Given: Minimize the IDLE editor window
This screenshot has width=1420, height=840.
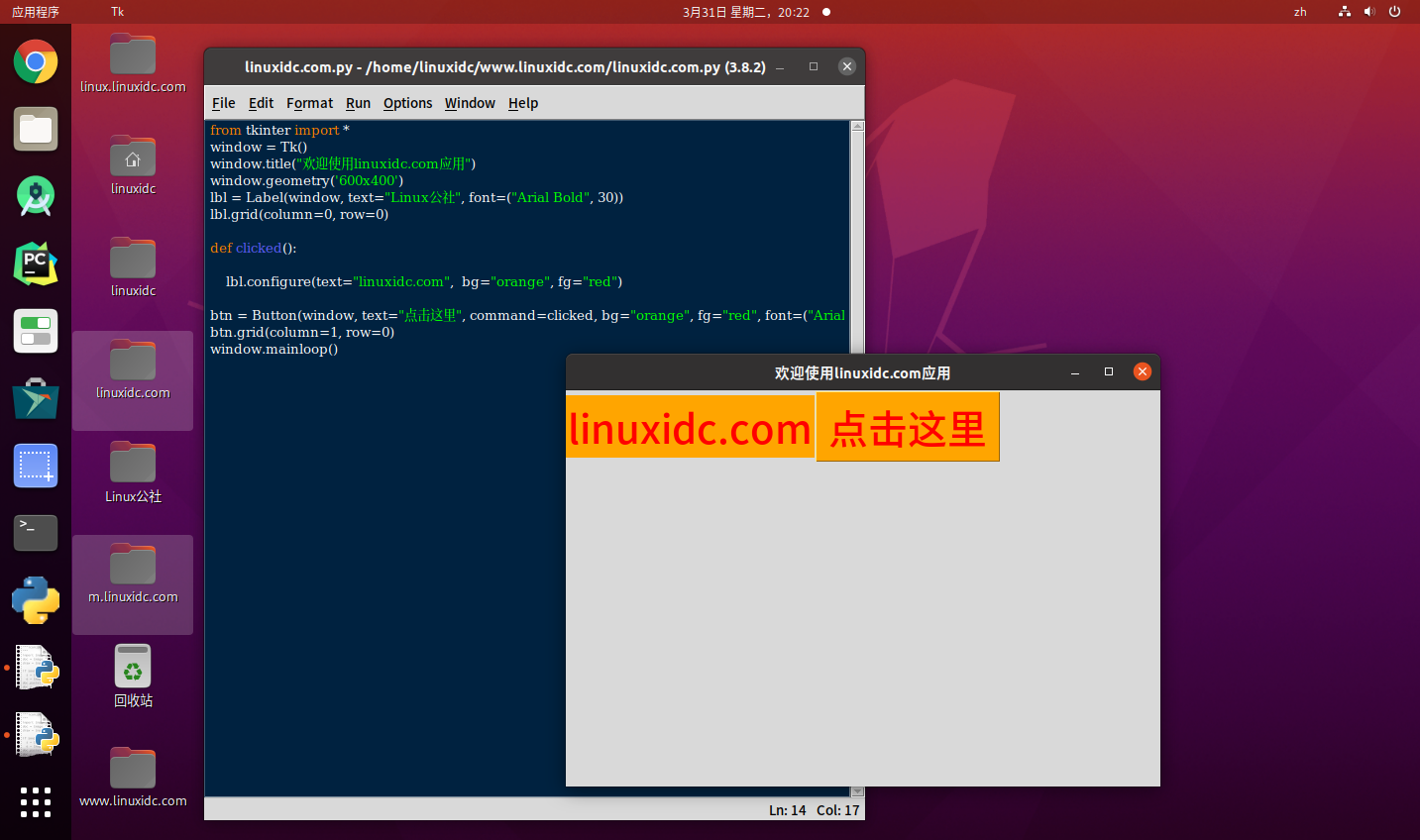Looking at the screenshot, I should click(780, 67).
